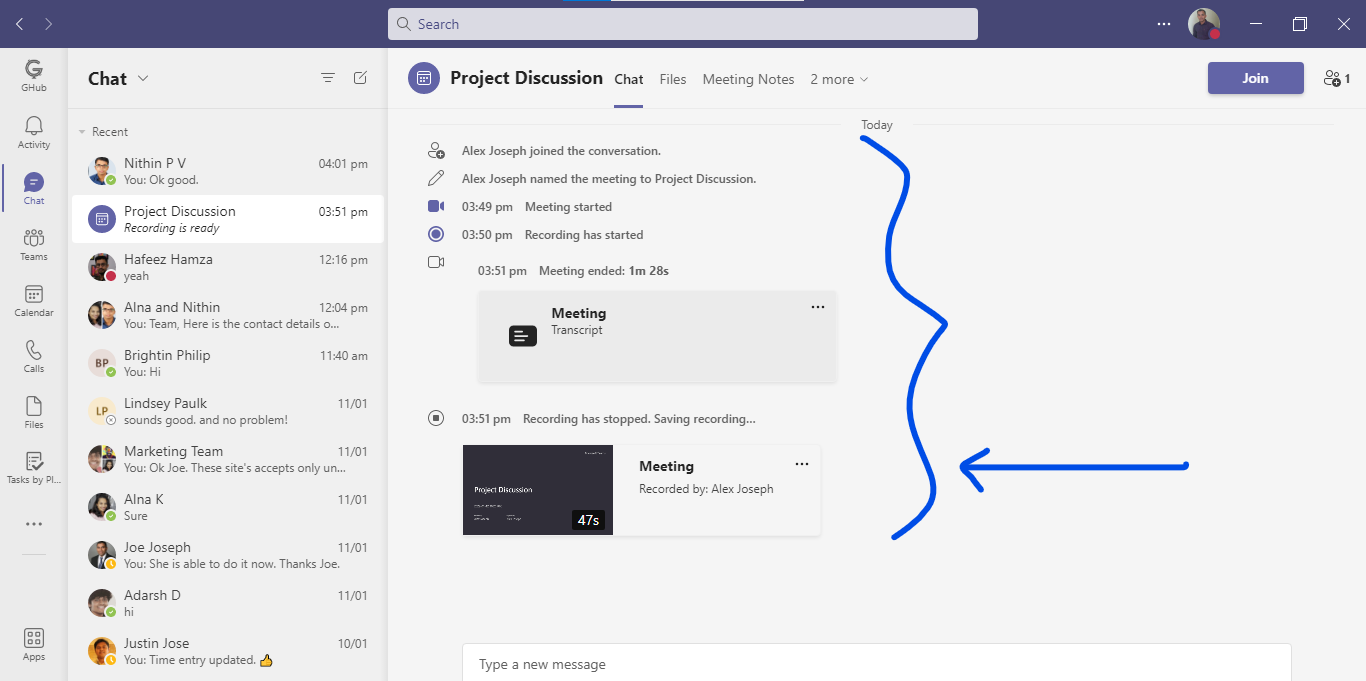
Task: Open the Meeting Notes tab
Action: click(748, 79)
